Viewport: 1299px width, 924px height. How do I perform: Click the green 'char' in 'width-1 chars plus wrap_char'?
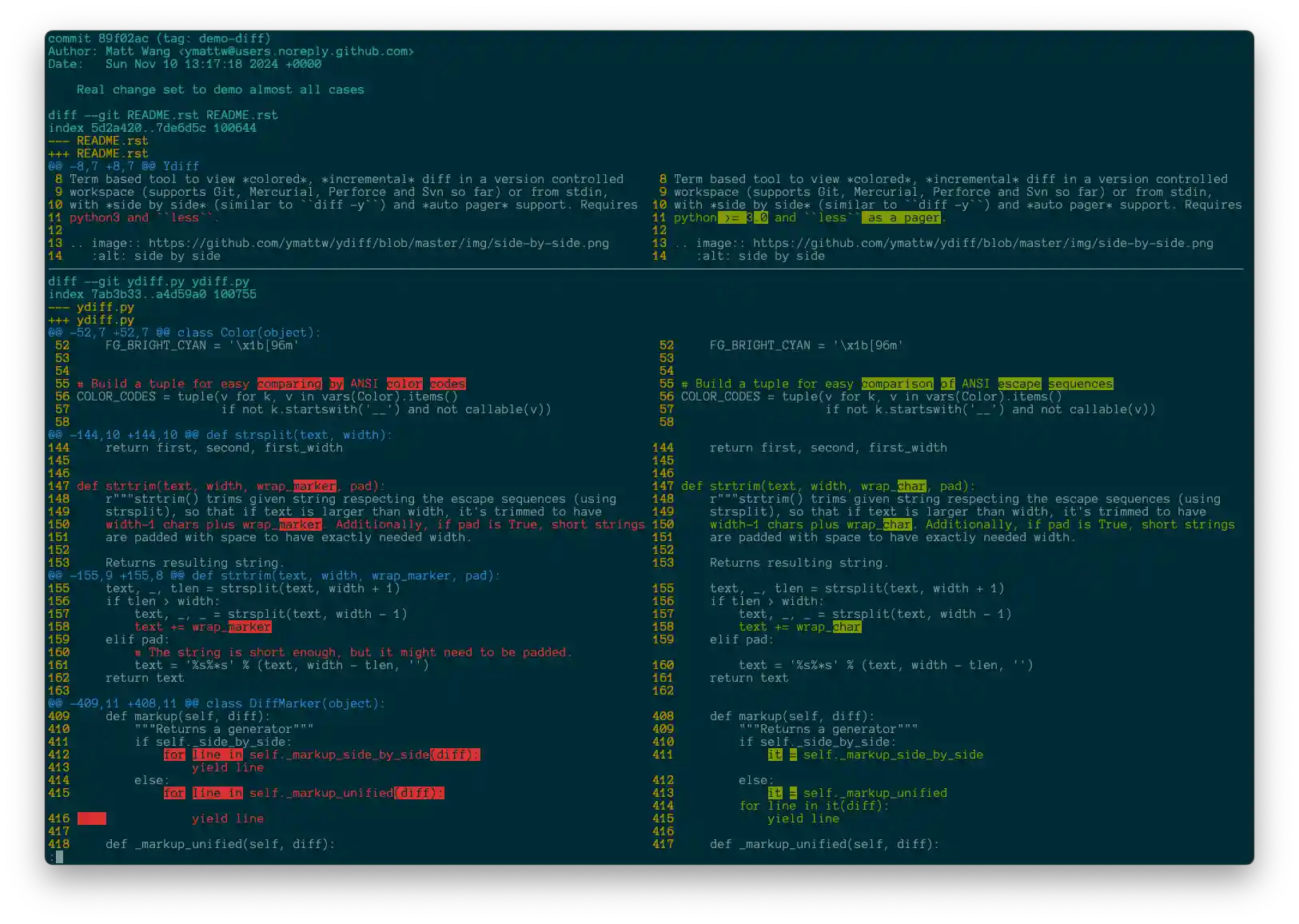(897, 524)
